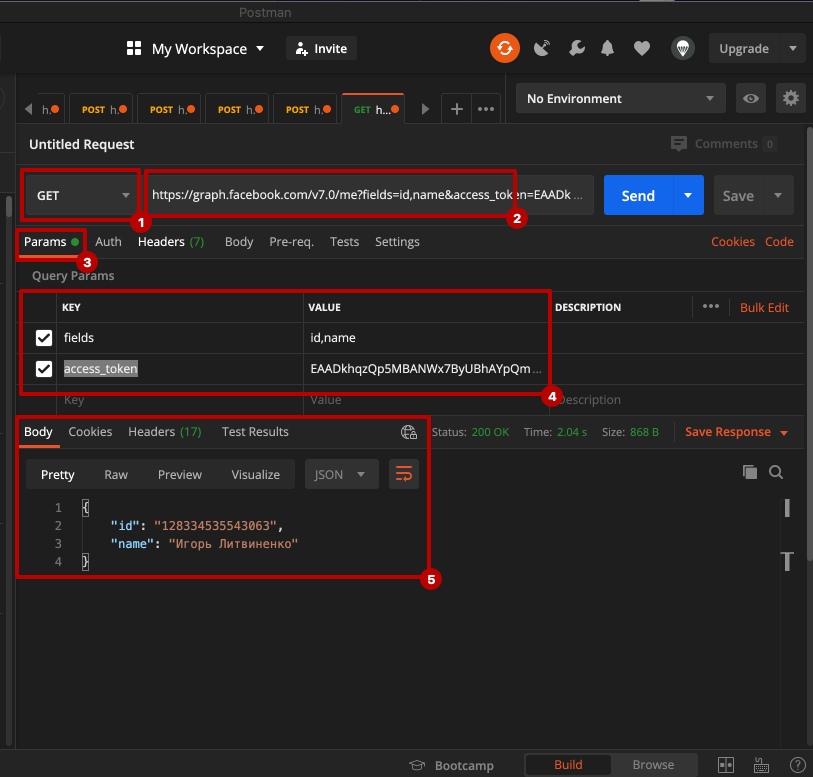Open the Auth tab
Screen dimensions: 813x777
coord(108,242)
